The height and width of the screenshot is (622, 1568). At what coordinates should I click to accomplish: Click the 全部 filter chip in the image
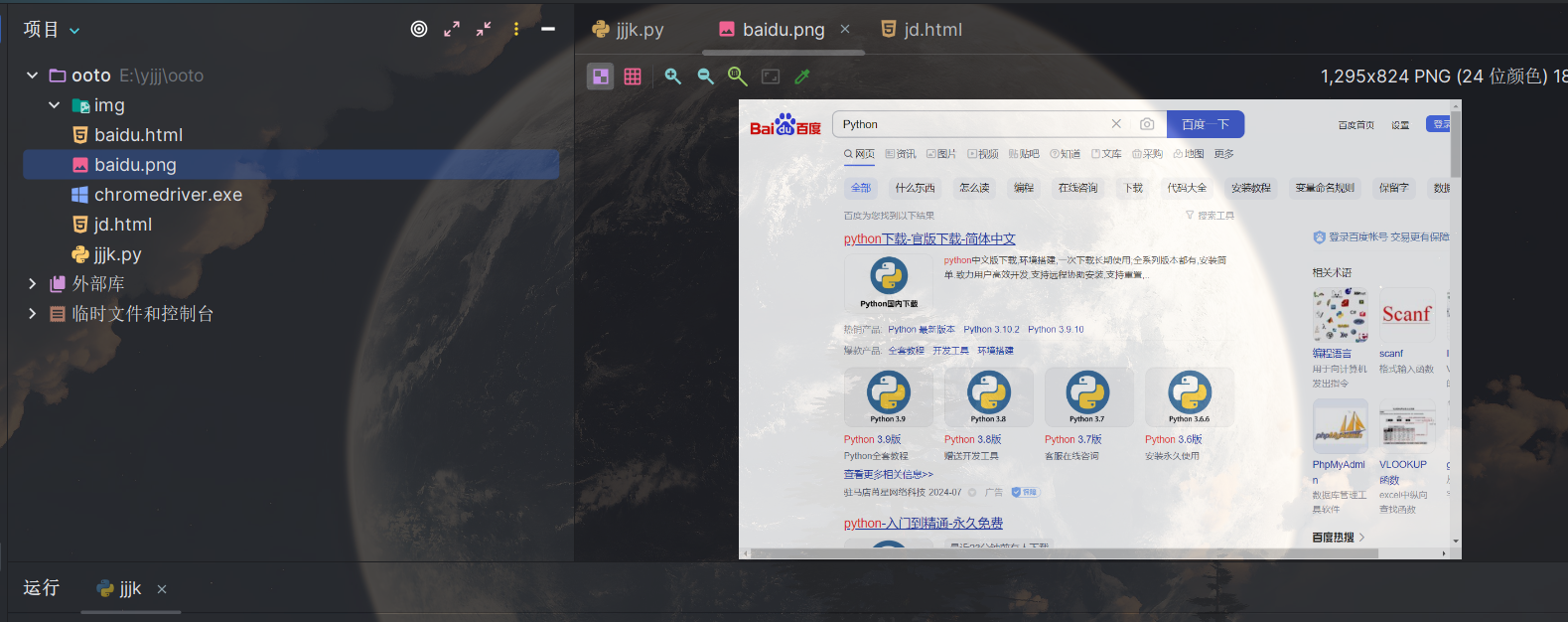[861, 188]
